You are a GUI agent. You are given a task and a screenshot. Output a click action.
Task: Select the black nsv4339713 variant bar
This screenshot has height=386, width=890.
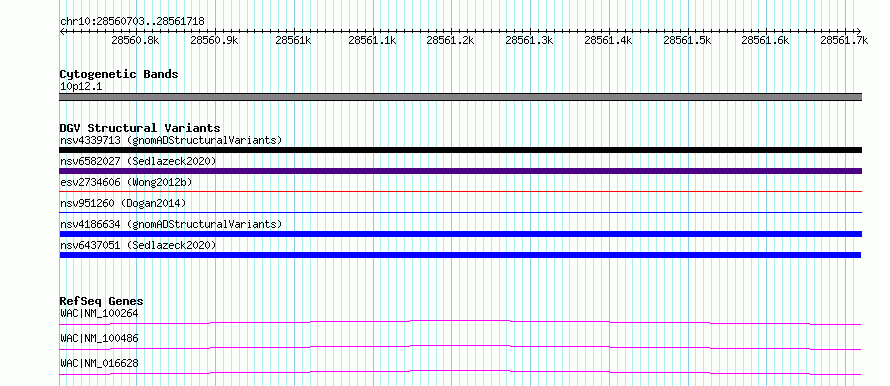pos(461,150)
